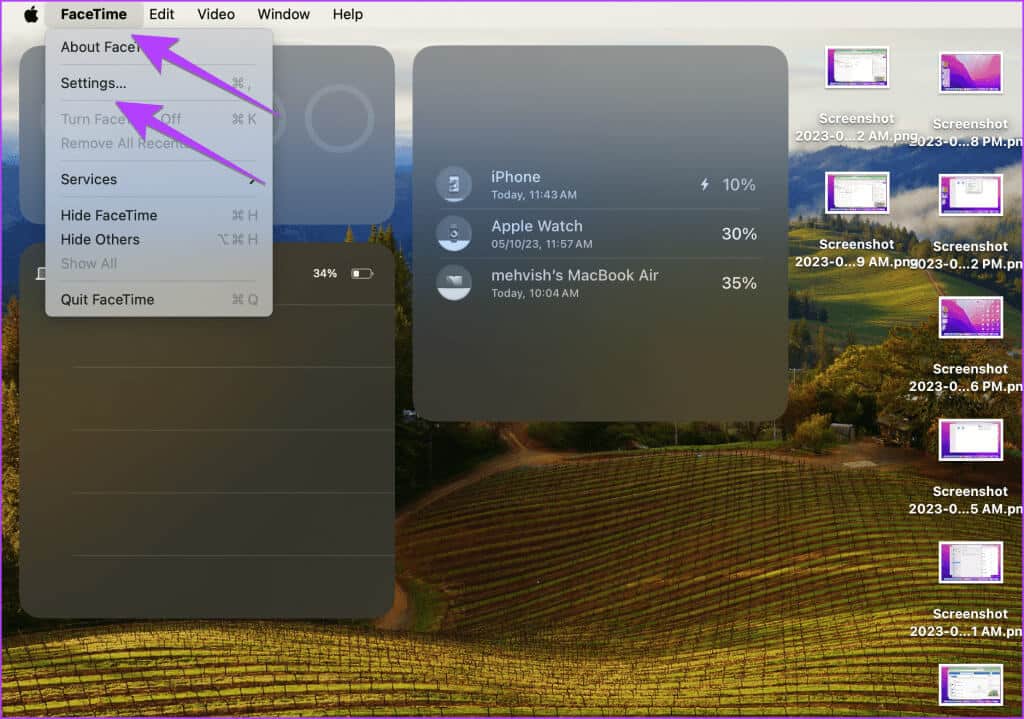Click Apple Watch battery row
This screenshot has height=719, width=1024.
(x=598, y=234)
